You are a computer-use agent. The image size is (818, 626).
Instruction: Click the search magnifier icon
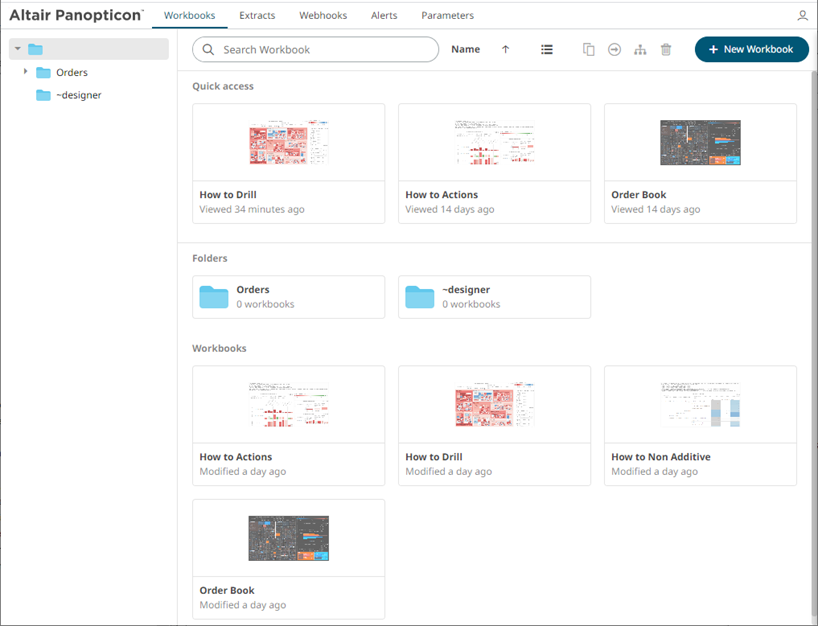(x=207, y=49)
